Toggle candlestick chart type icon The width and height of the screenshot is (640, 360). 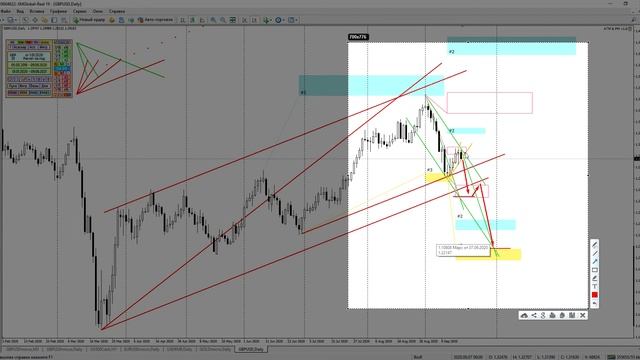tap(192, 20)
